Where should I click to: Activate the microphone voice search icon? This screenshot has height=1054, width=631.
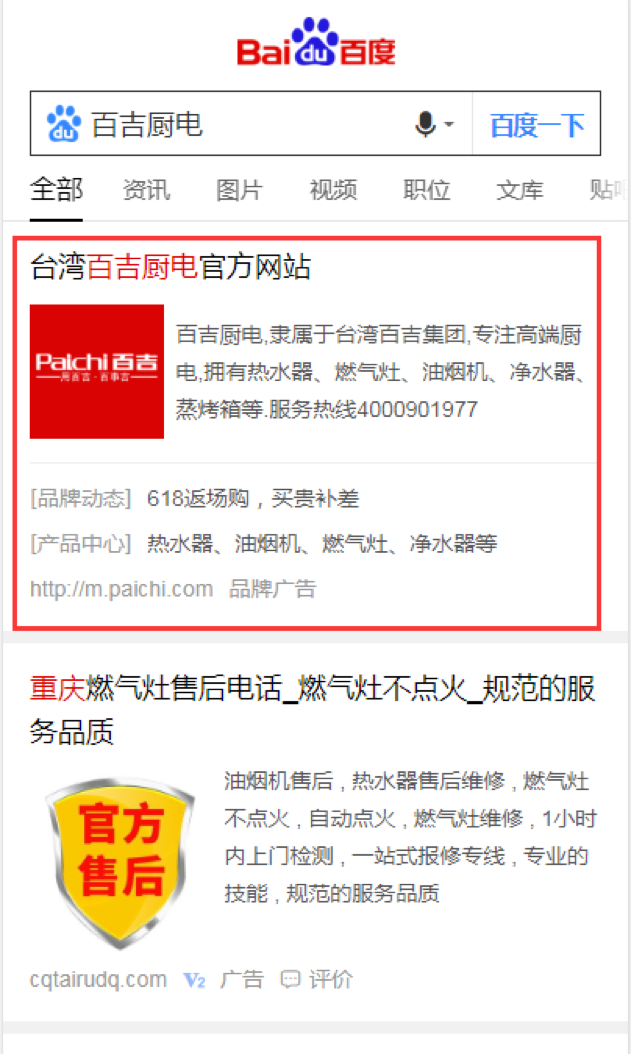[x=425, y=124]
